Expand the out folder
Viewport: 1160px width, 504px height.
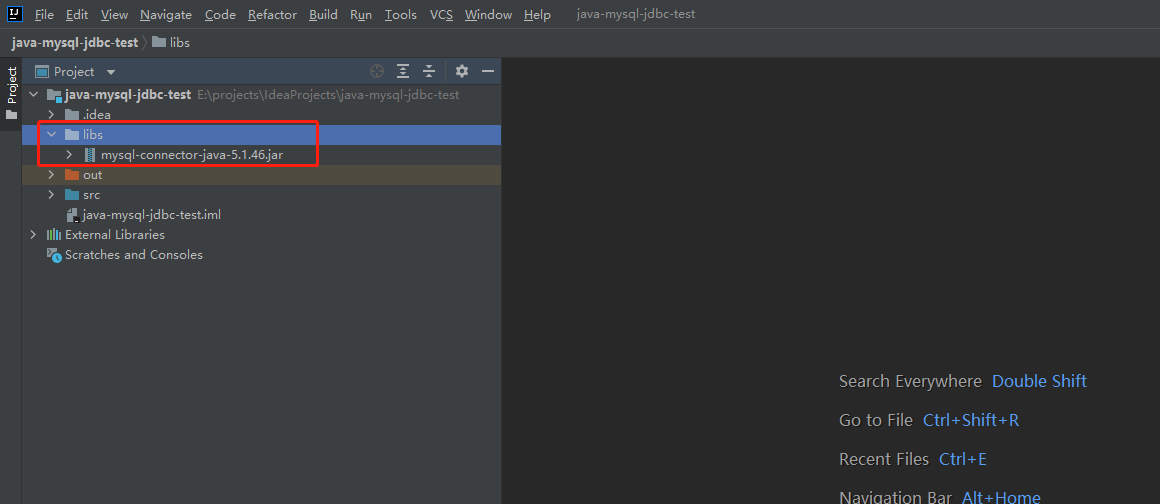tap(51, 175)
